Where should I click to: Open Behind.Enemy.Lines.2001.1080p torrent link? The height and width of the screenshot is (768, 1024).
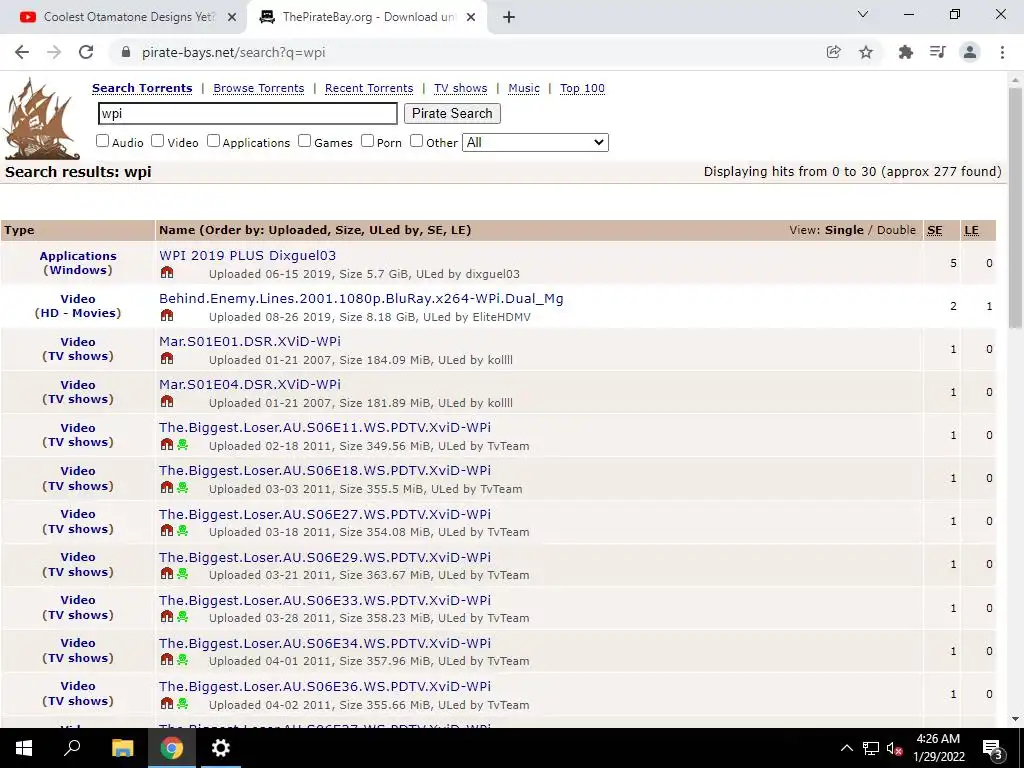361,298
